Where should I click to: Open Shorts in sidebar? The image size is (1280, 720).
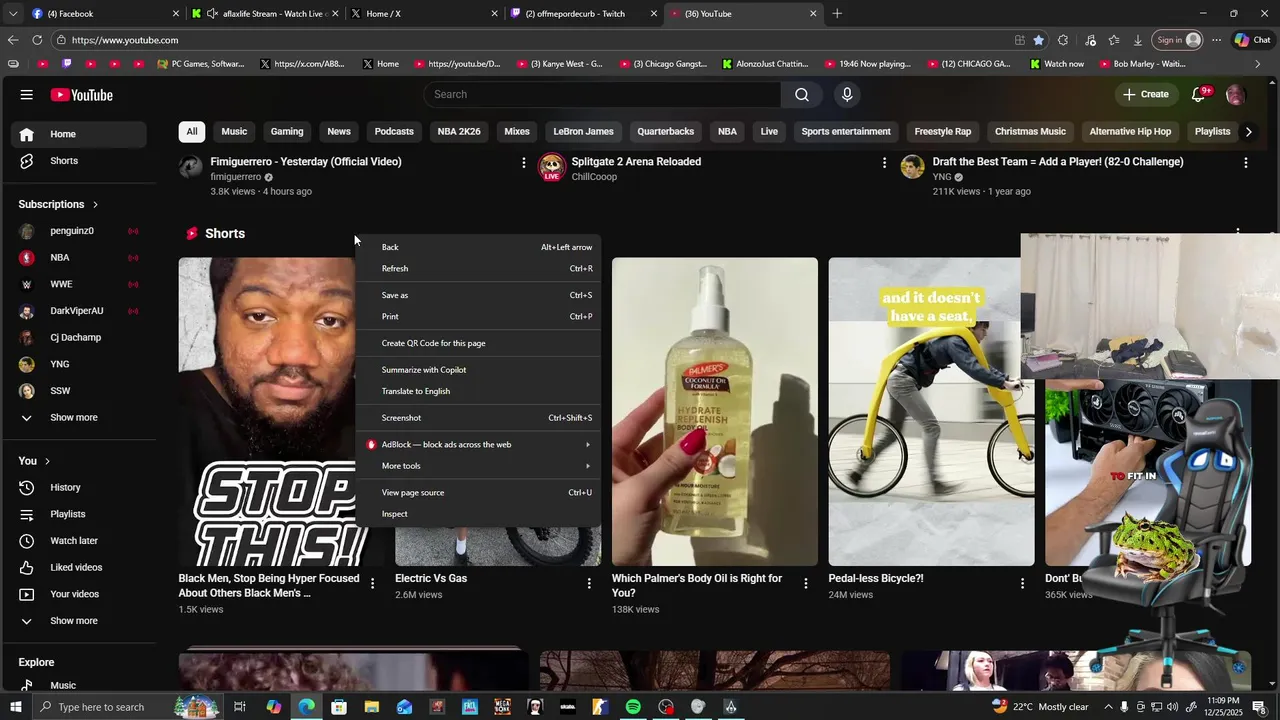pyautogui.click(x=78, y=161)
